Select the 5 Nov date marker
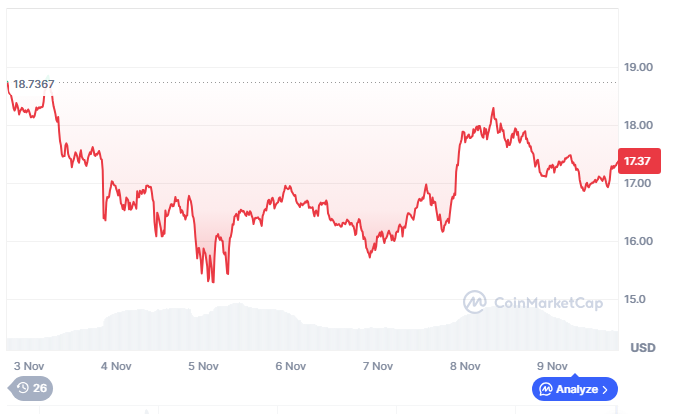Image resolution: width=674 pixels, height=414 pixels. (x=203, y=366)
